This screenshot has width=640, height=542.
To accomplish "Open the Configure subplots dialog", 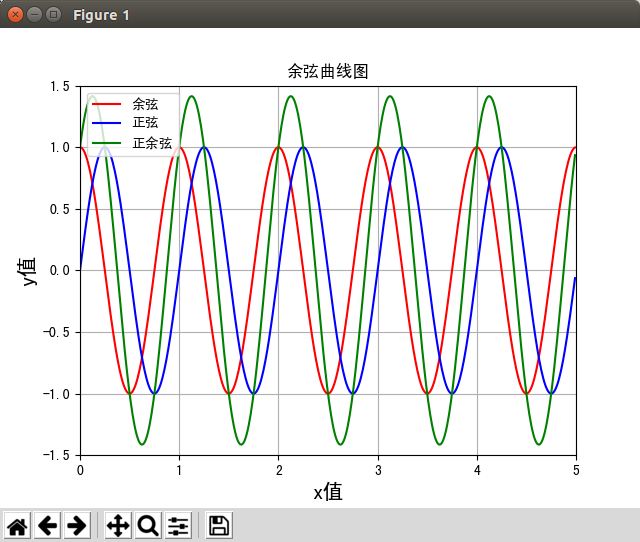I will pos(178,526).
